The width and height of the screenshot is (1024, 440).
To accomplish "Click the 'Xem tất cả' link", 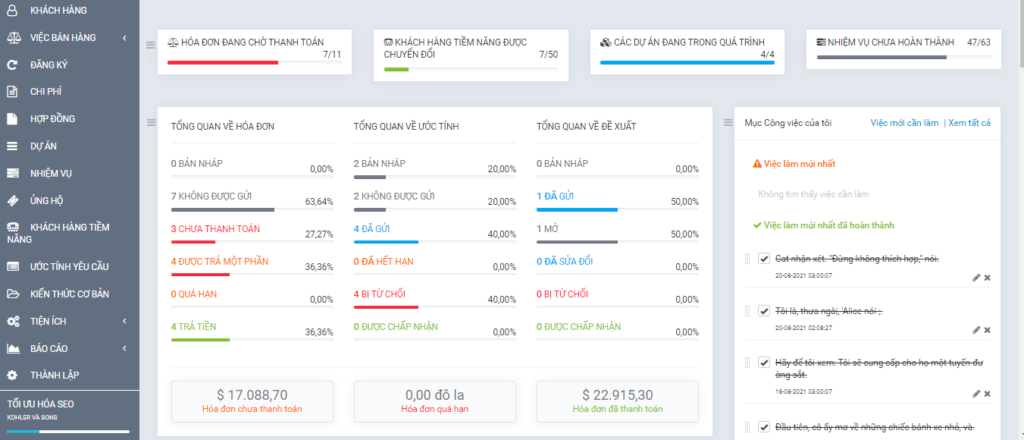I will coord(969,123).
